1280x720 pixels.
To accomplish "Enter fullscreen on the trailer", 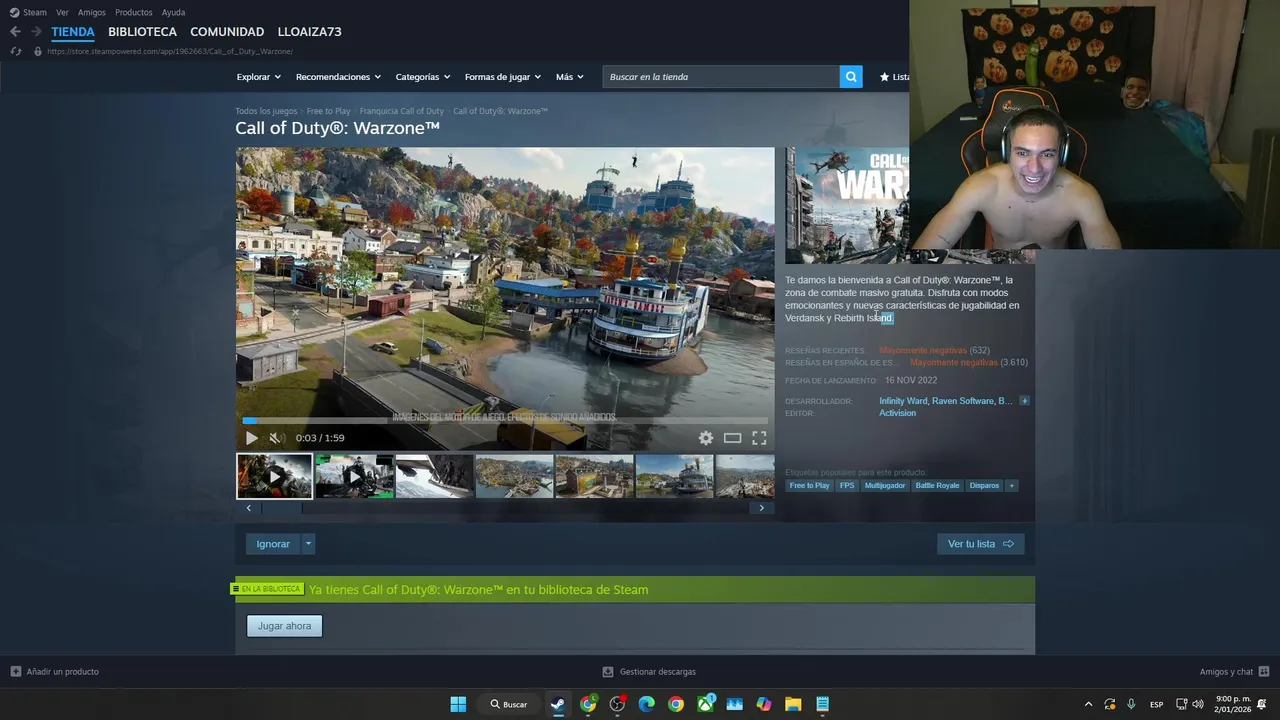I will coord(759,438).
